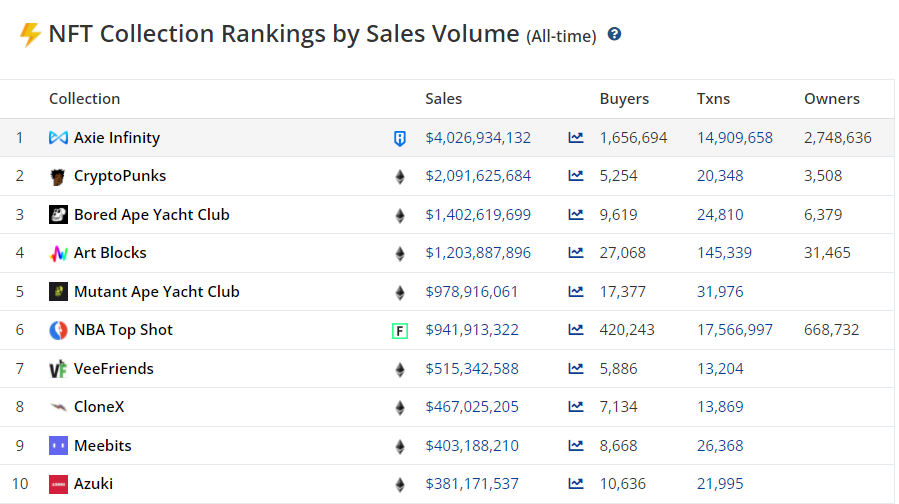This screenshot has height=504, width=899.
Task: Click NBA Top Shot sales amount $941,913,322
Action: [472, 330]
